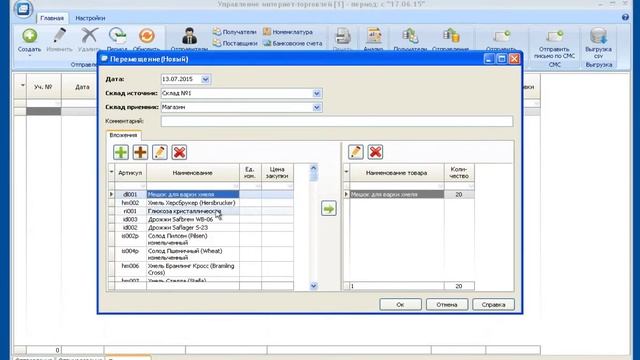The image size is (640, 360).
Task: Click the Справка button
Action: coord(493,304)
